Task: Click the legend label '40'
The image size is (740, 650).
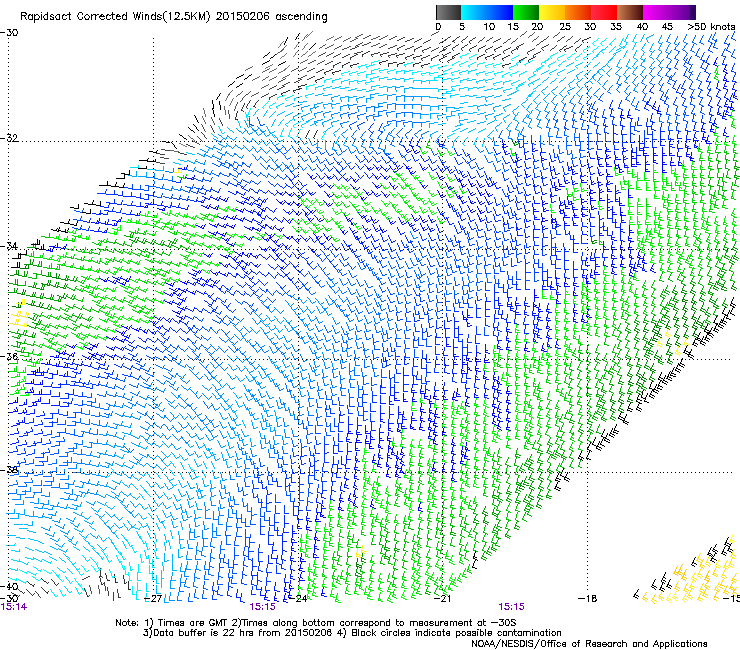Action: pyautogui.click(x=642, y=26)
